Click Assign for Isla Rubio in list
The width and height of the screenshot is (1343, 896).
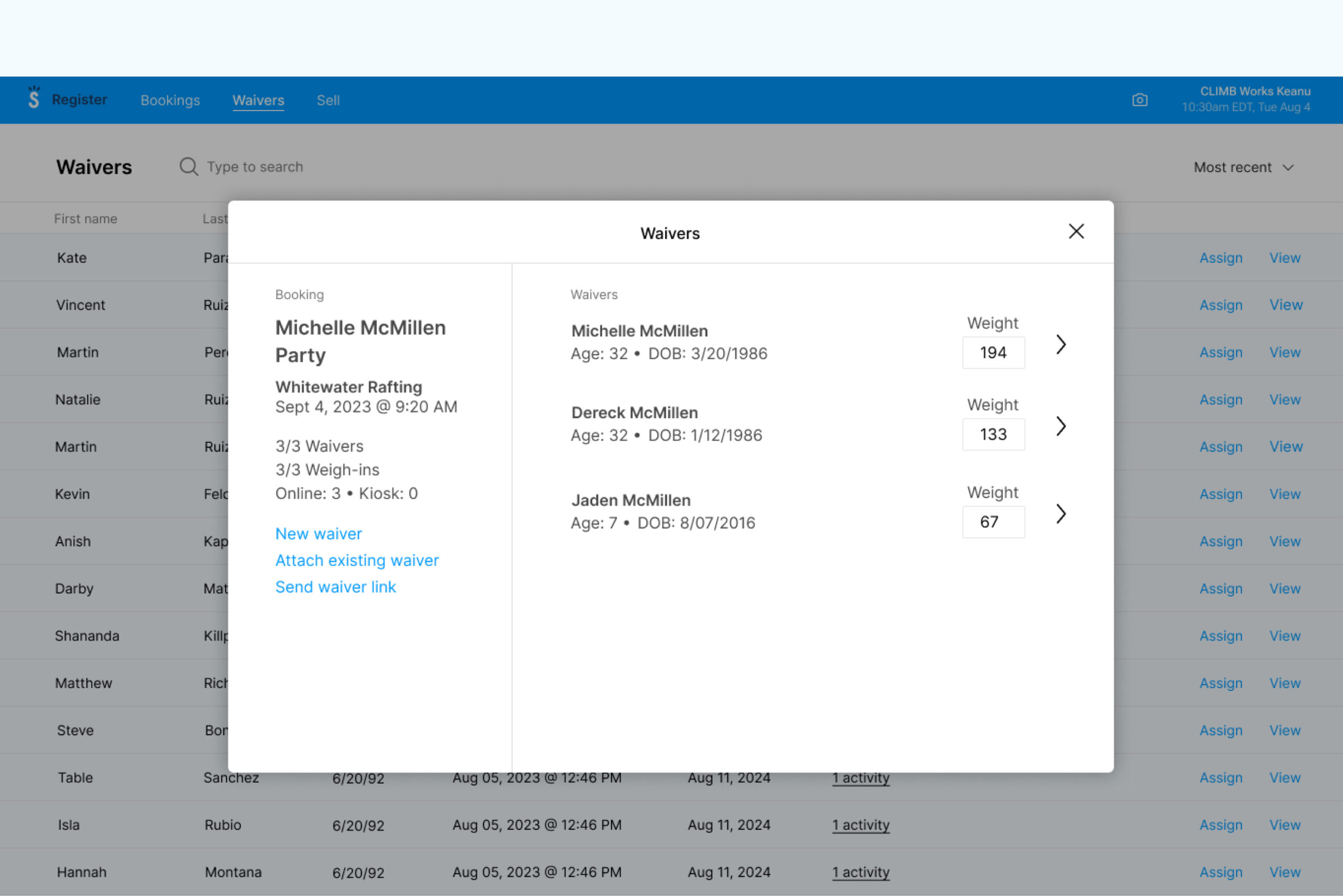[1221, 825]
